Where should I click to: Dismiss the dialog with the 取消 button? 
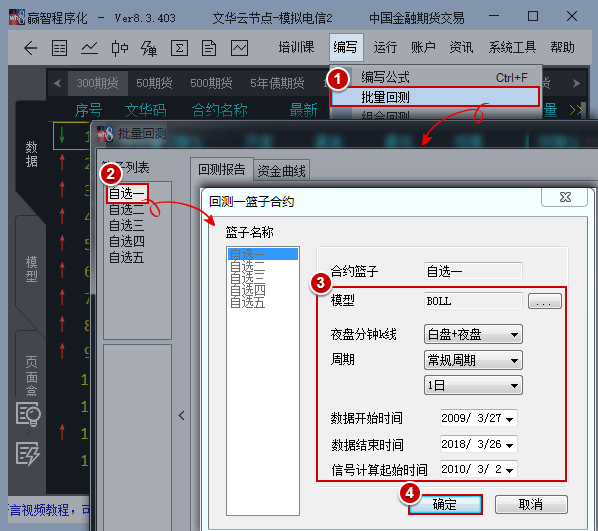point(531,504)
